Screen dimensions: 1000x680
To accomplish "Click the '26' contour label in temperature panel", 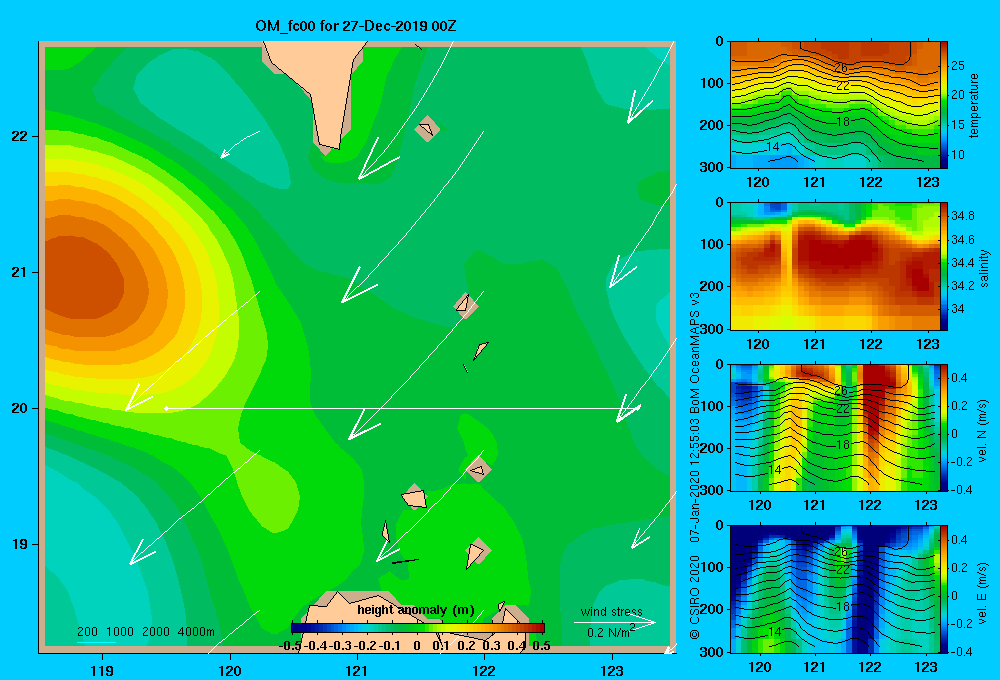I will click(x=841, y=68).
